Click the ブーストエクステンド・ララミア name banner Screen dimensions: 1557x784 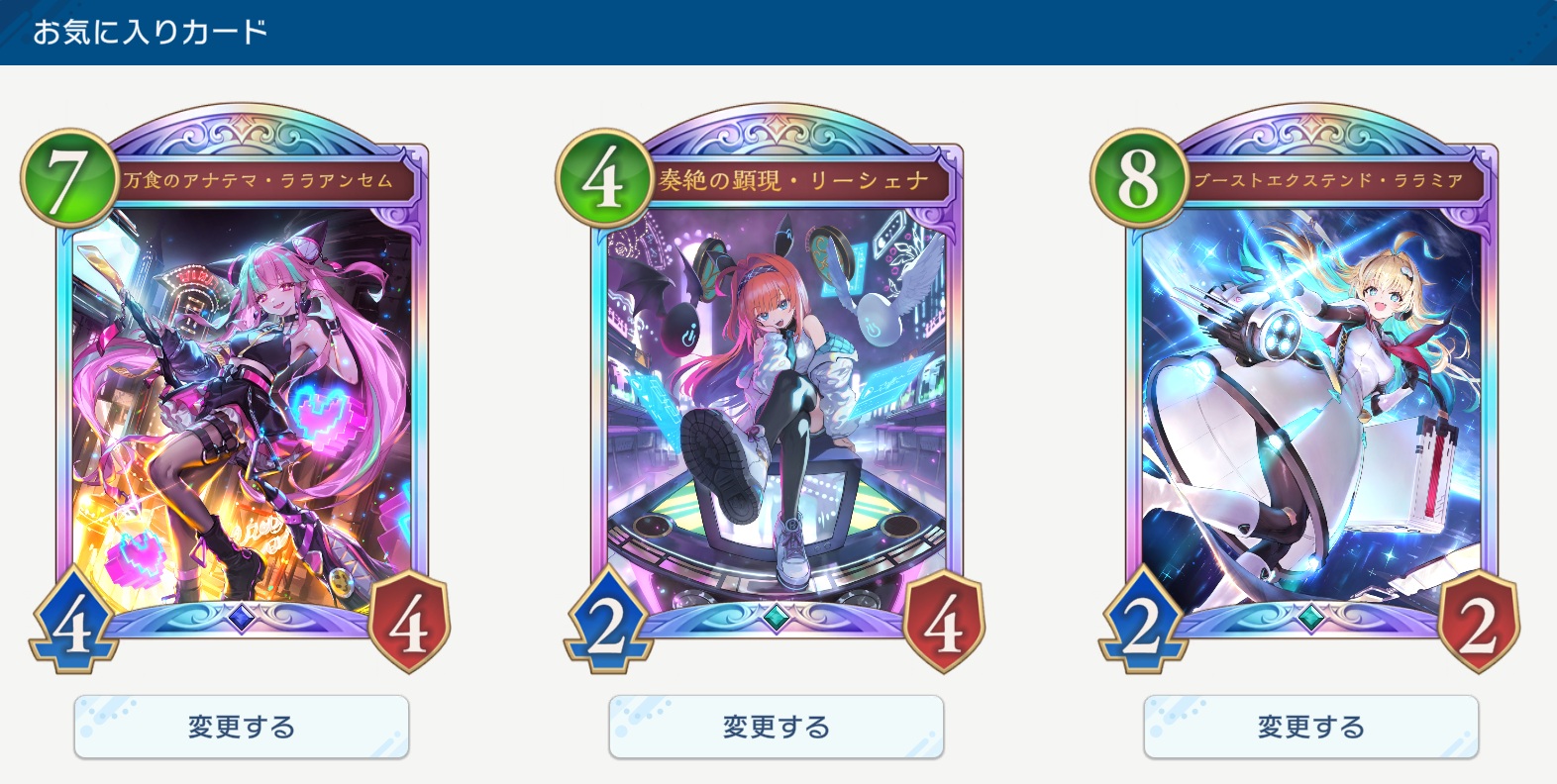[1329, 180]
